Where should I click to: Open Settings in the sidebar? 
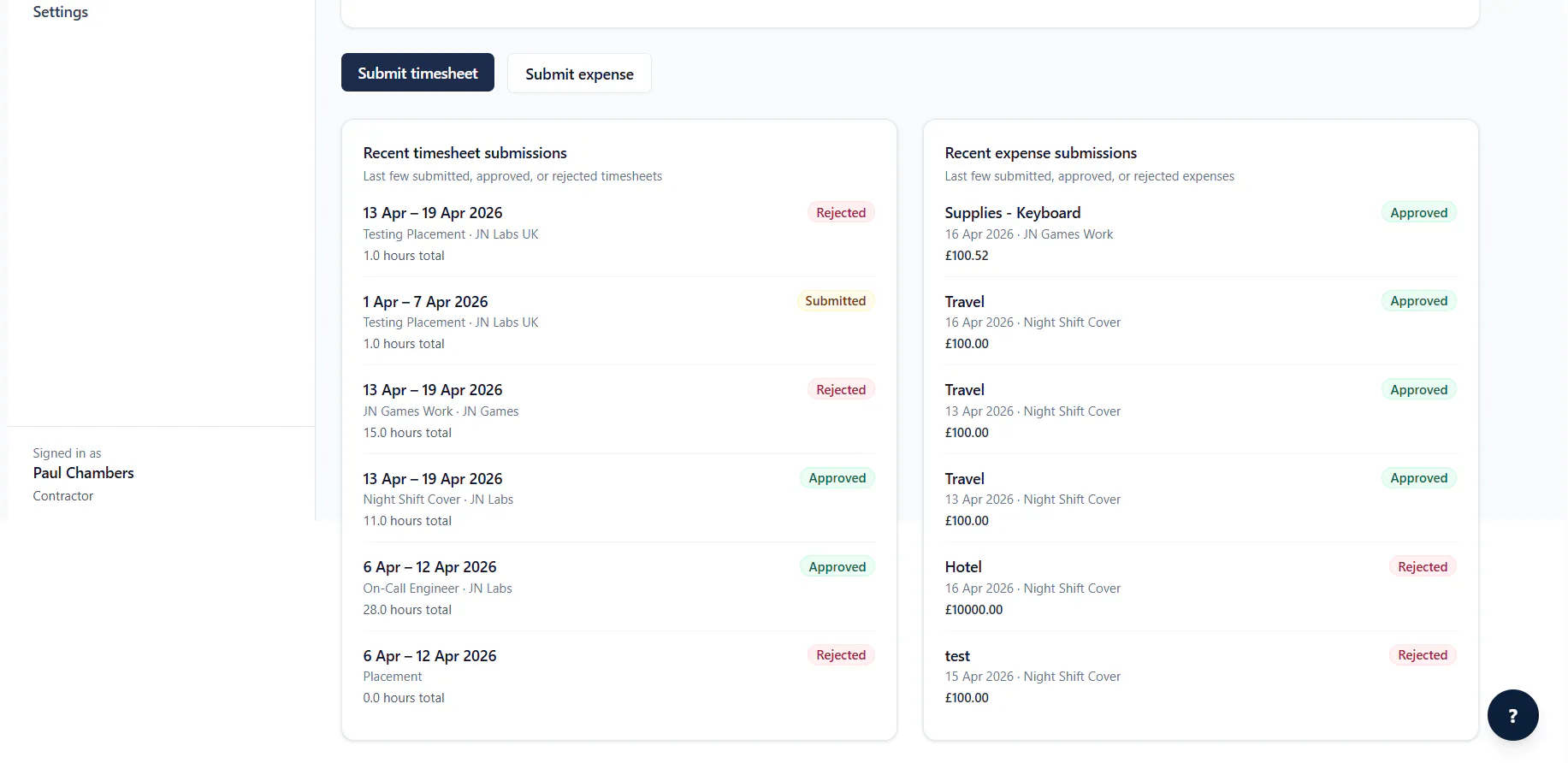[61, 12]
